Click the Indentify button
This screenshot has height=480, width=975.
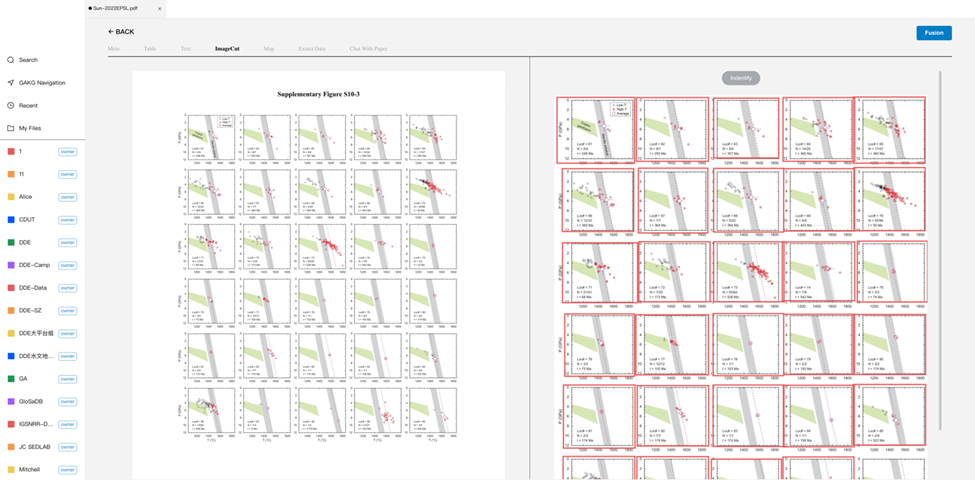click(741, 78)
